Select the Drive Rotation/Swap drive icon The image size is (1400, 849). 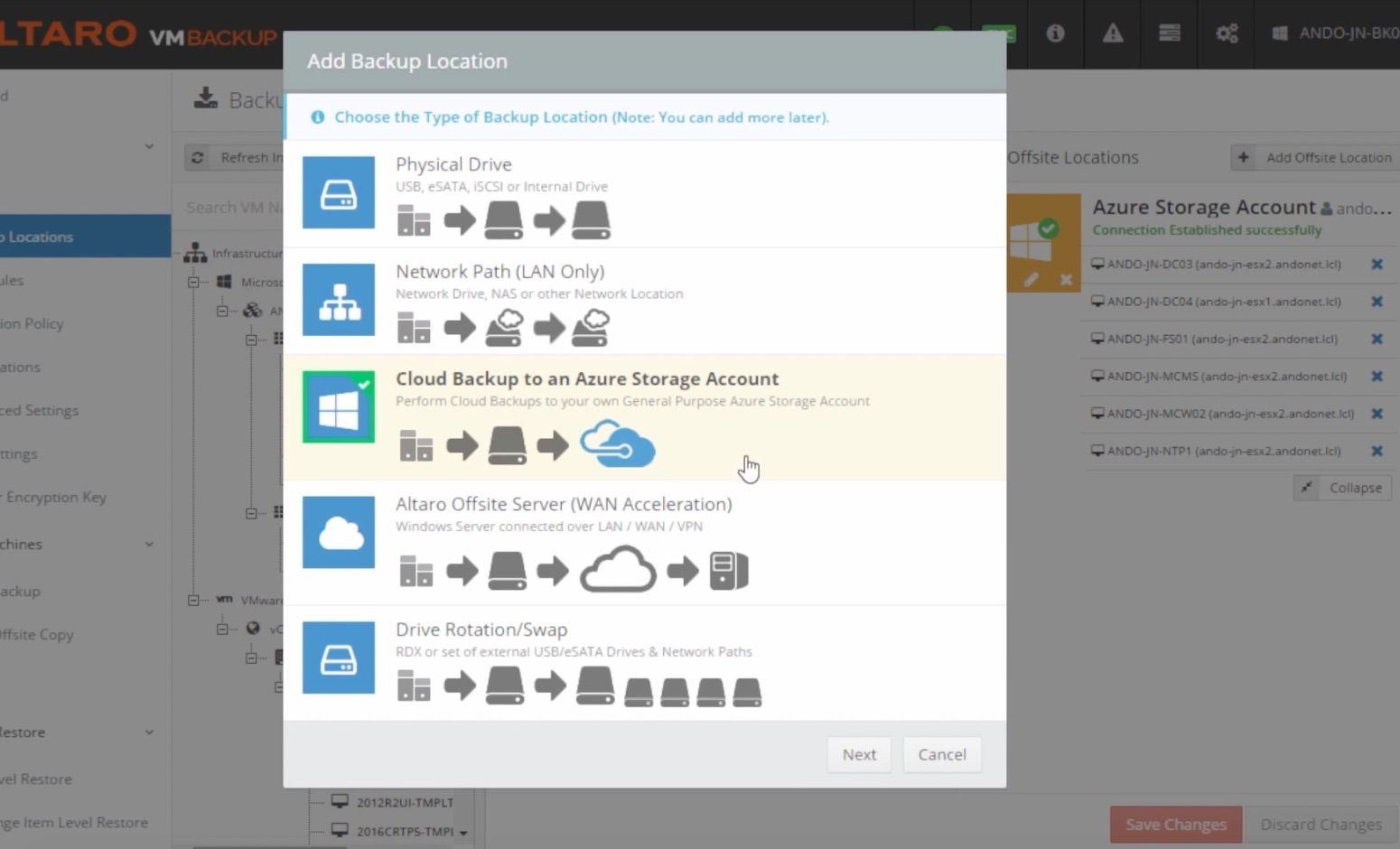[x=338, y=658]
